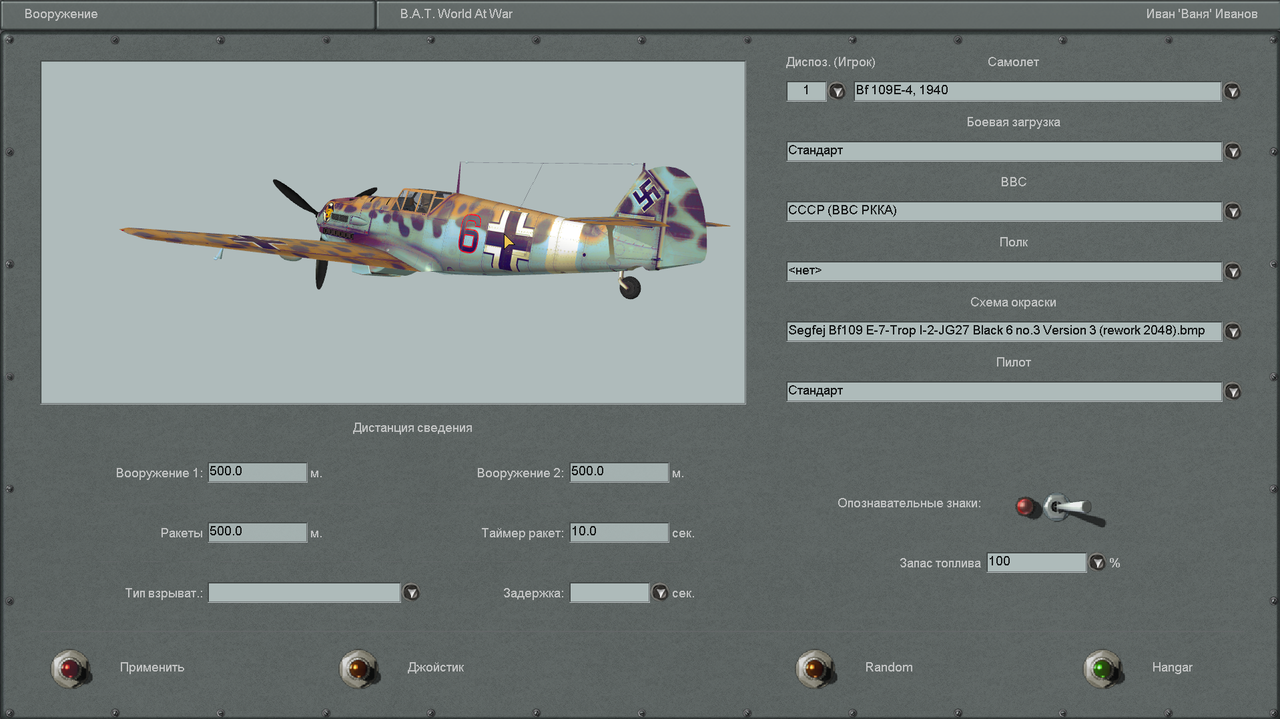The image size is (1280, 719).
Task: Open the Самолет aircraft dropdown arrow
Action: (x=1233, y=91)
